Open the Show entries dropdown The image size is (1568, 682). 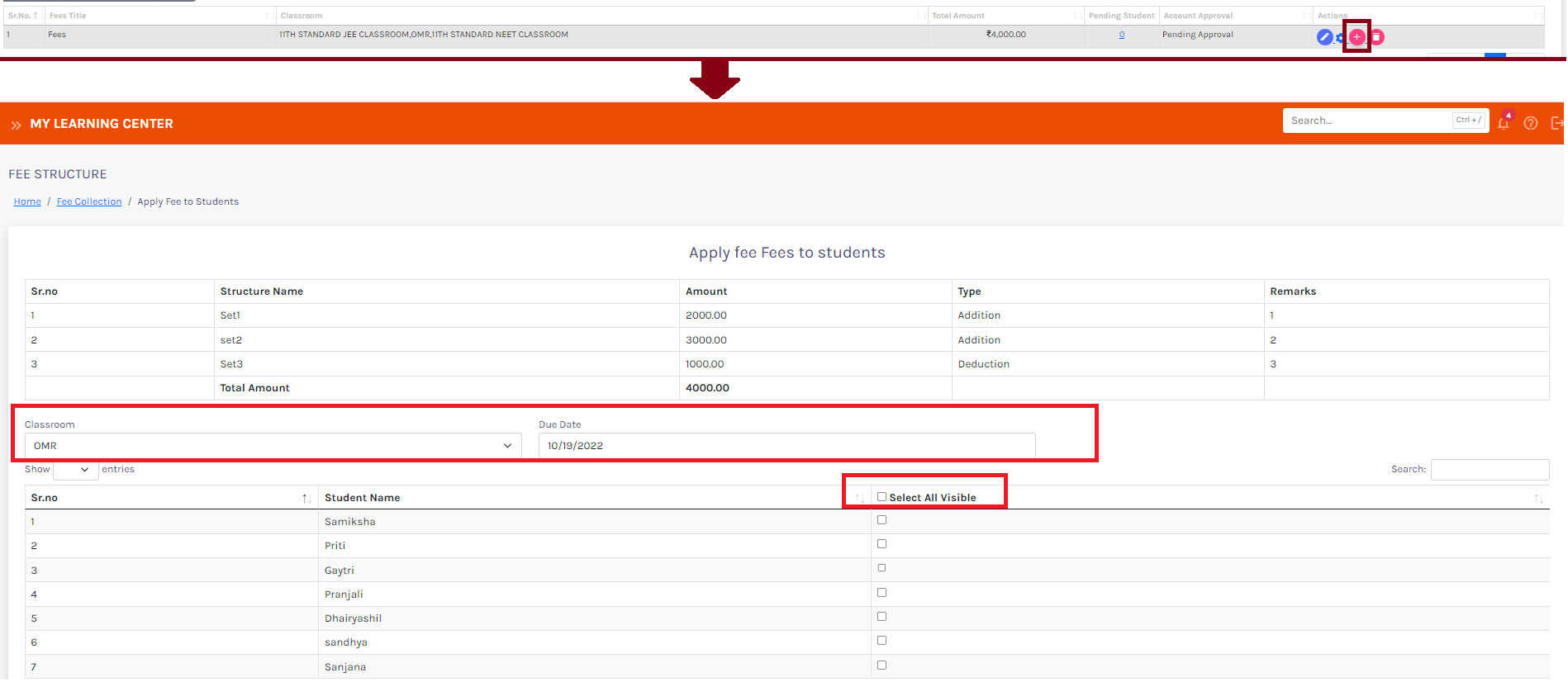tap(75, 470)
